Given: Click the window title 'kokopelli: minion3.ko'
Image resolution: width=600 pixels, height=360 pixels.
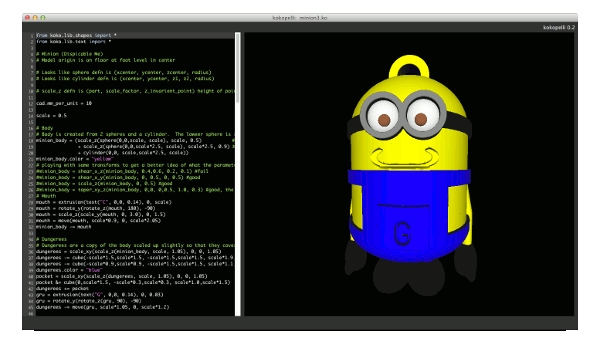Looking at the screenshot, I should [x=300, y=18].
